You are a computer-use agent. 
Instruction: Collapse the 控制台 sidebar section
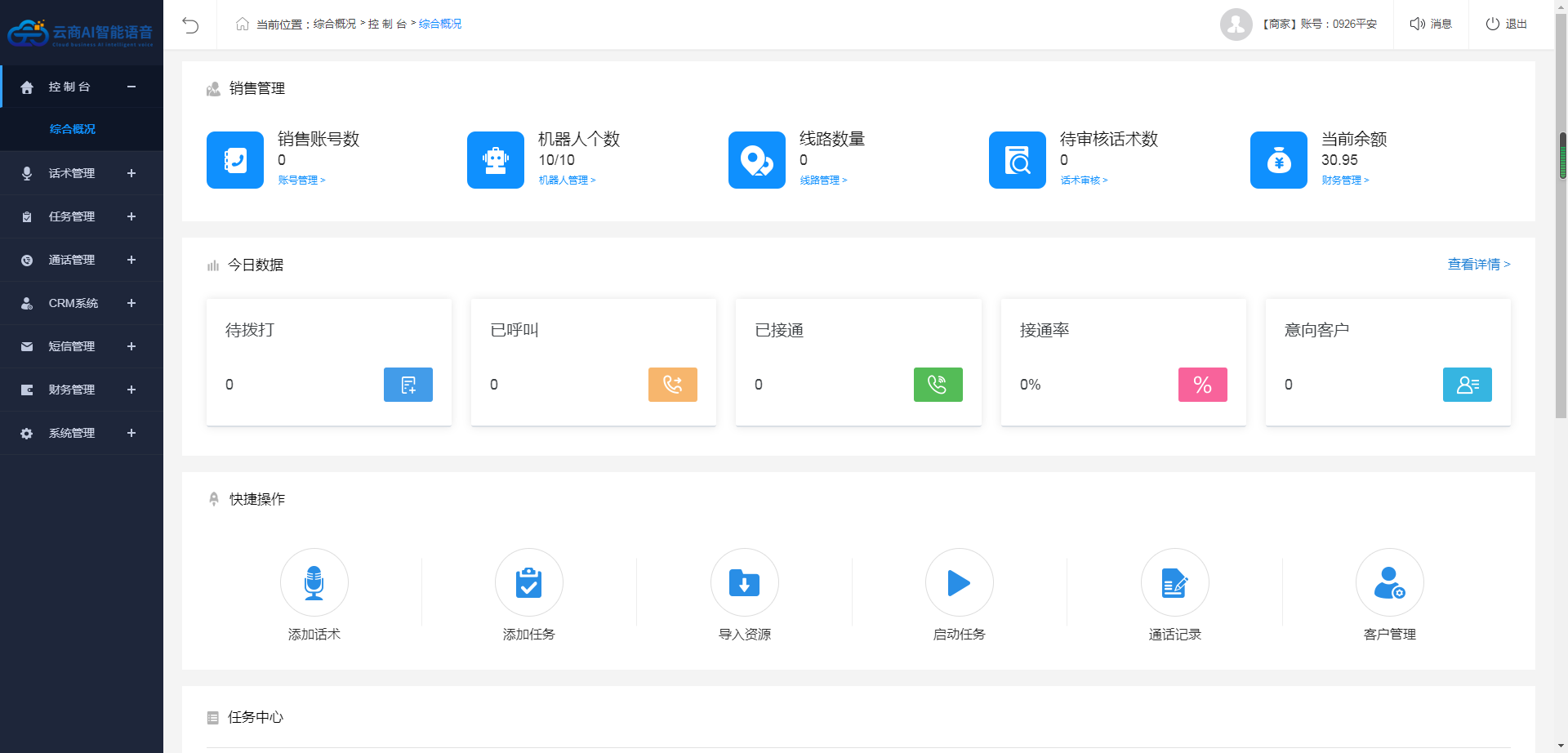(x=131, y=87)
